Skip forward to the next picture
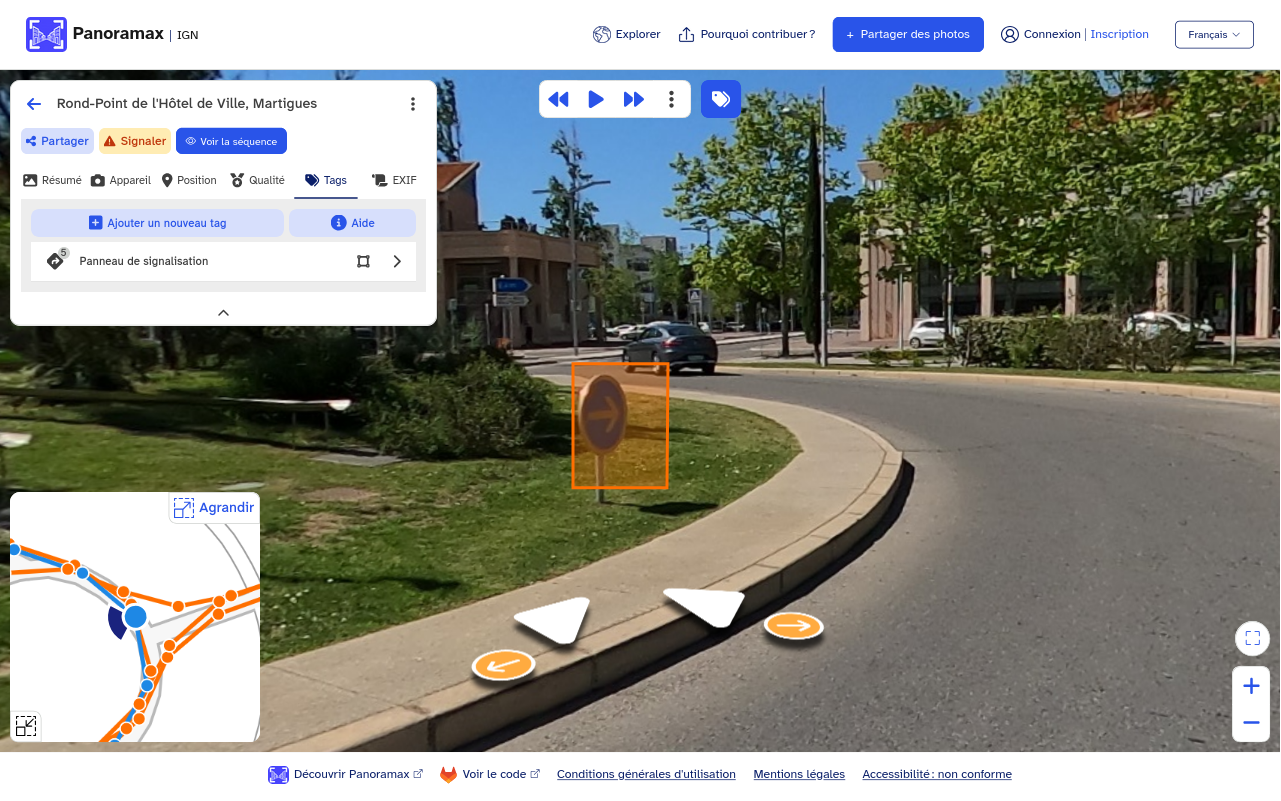Screen dimensions: 1281x801 [x=634, y=99]
